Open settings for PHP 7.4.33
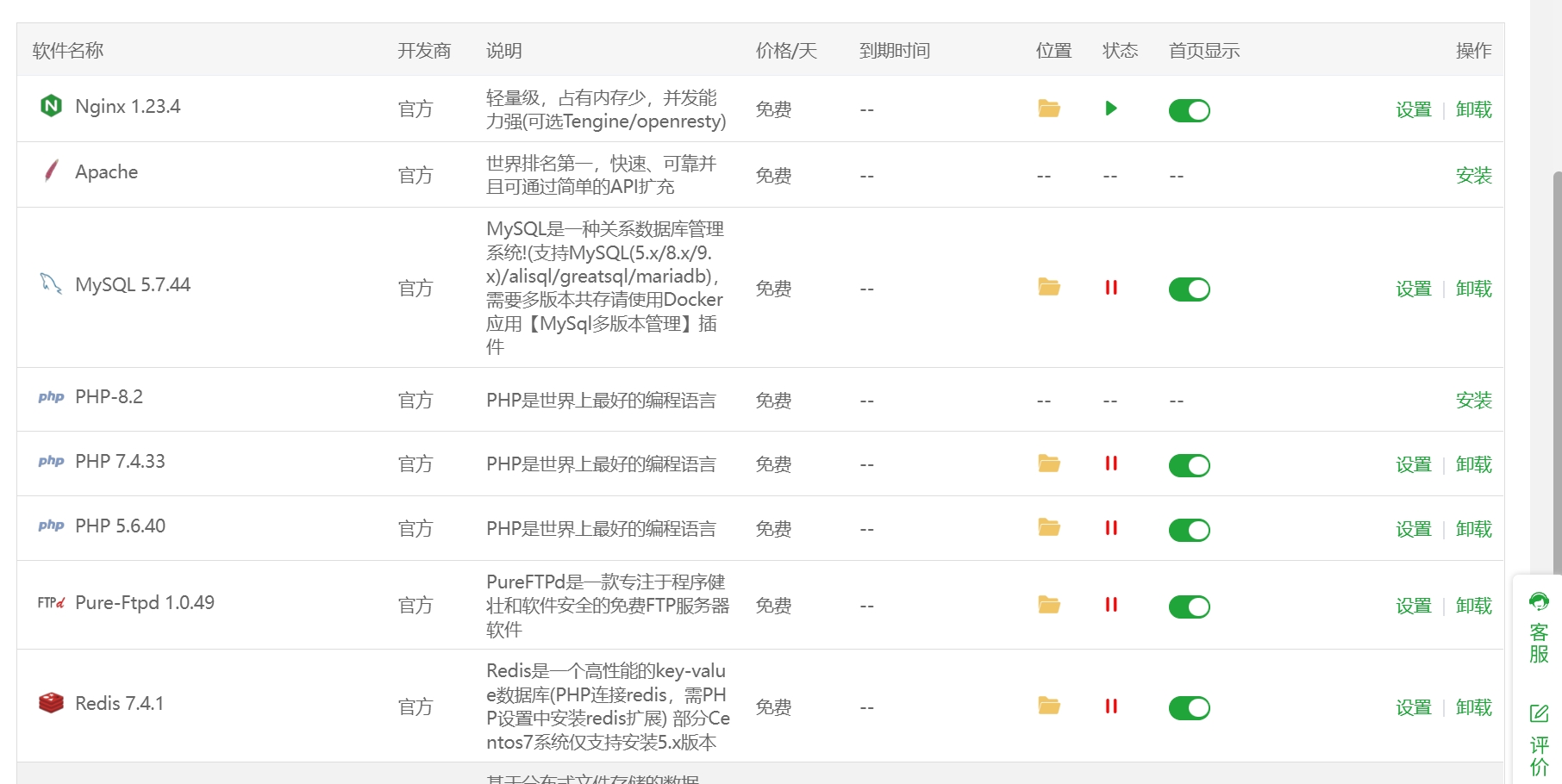 click(1414, 464)
